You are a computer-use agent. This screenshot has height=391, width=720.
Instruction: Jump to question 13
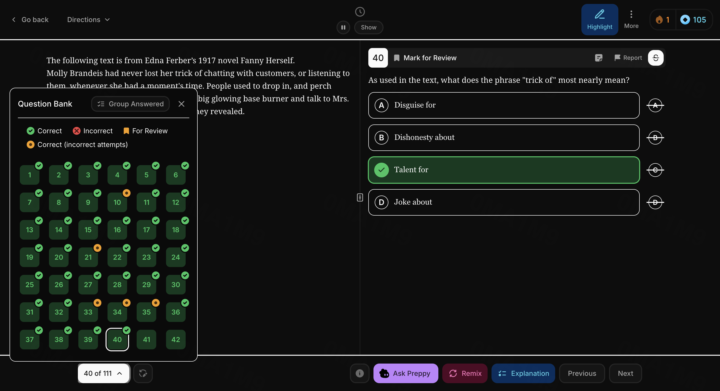[x=30, y=230]
